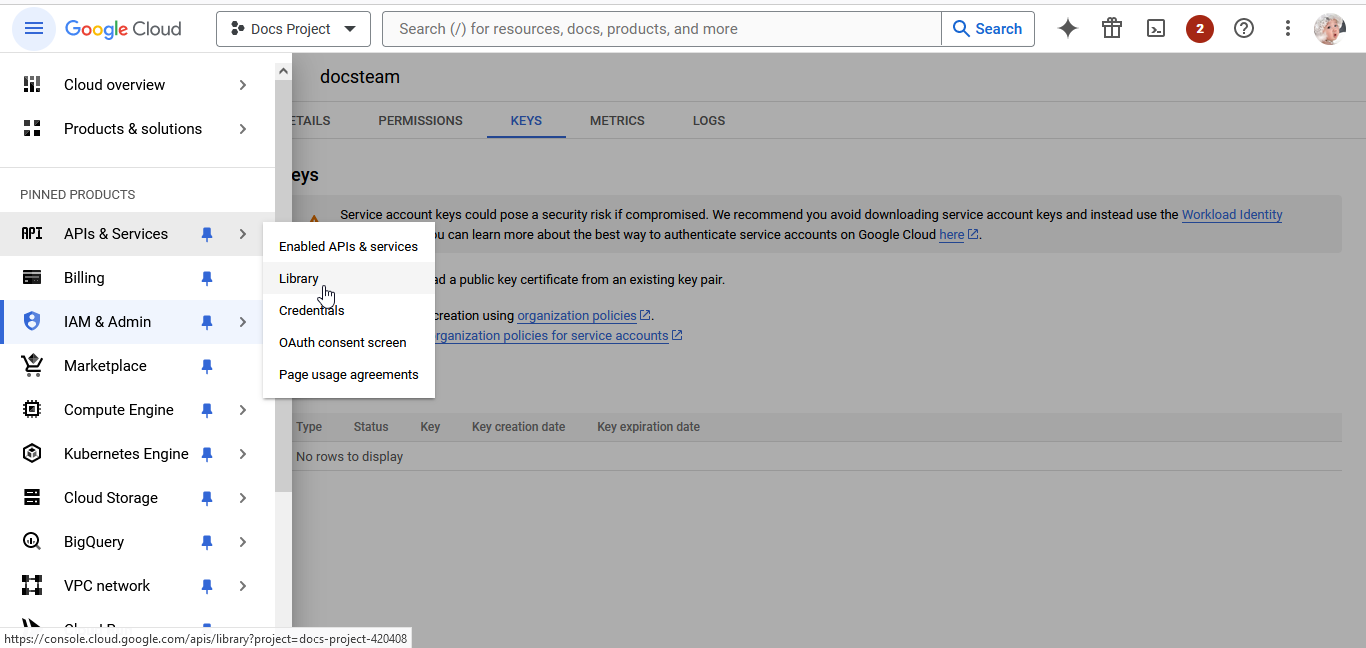This screenshot has height=648, width=1366.
Task: Click the IAM & Admin shield icon
Action: 32,322
